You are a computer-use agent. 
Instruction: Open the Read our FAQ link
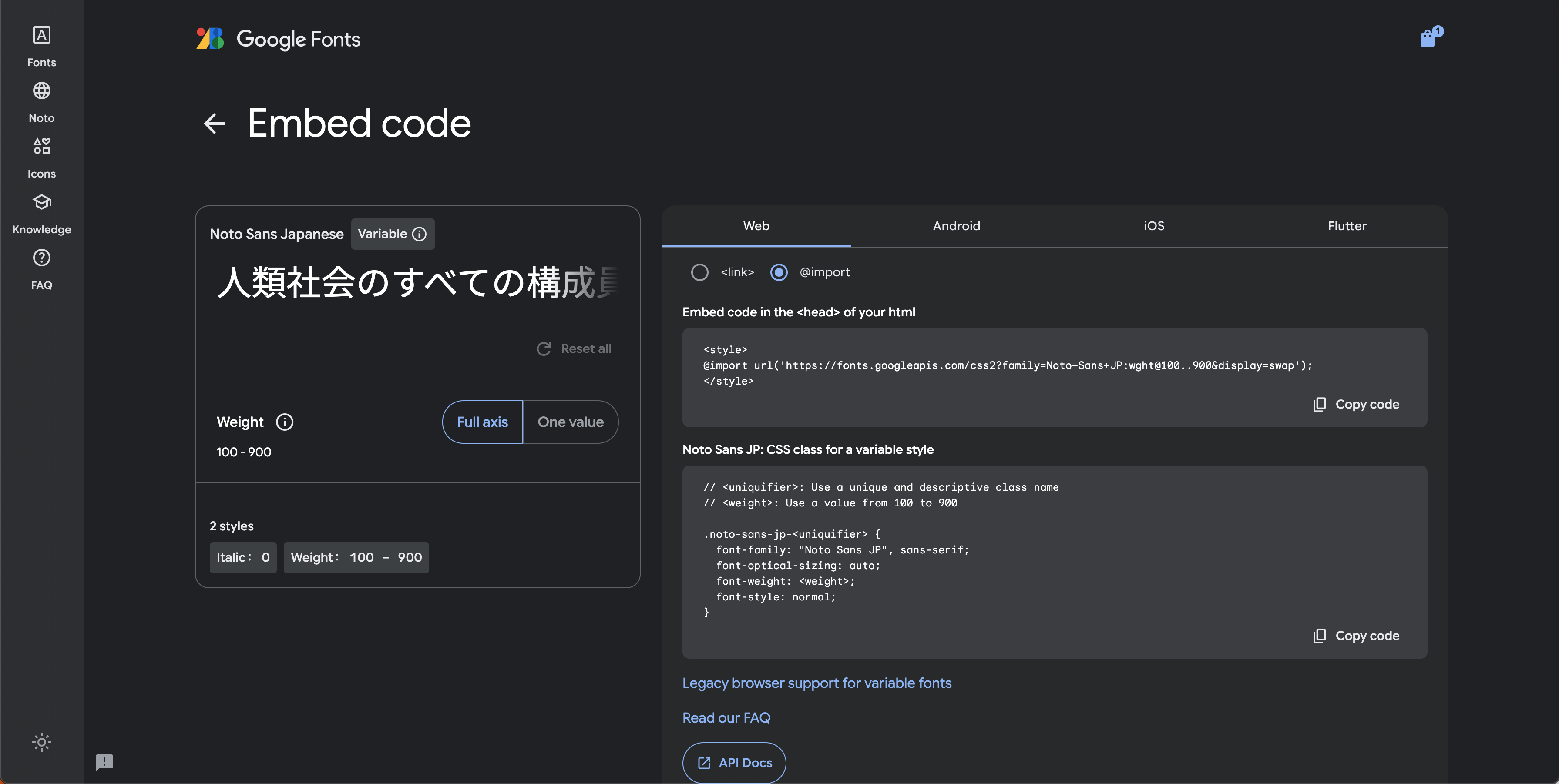point(726,718)
